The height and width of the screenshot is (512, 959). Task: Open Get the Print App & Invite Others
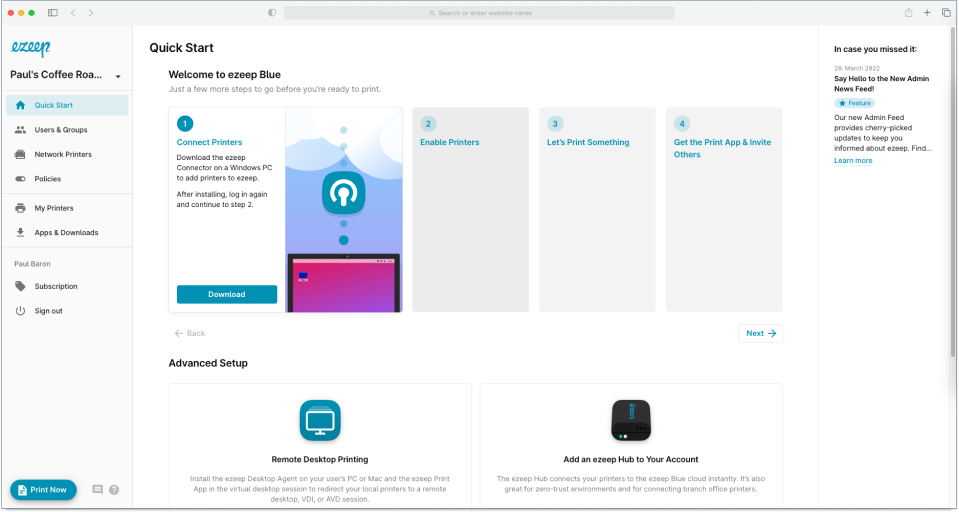[722, 148]
